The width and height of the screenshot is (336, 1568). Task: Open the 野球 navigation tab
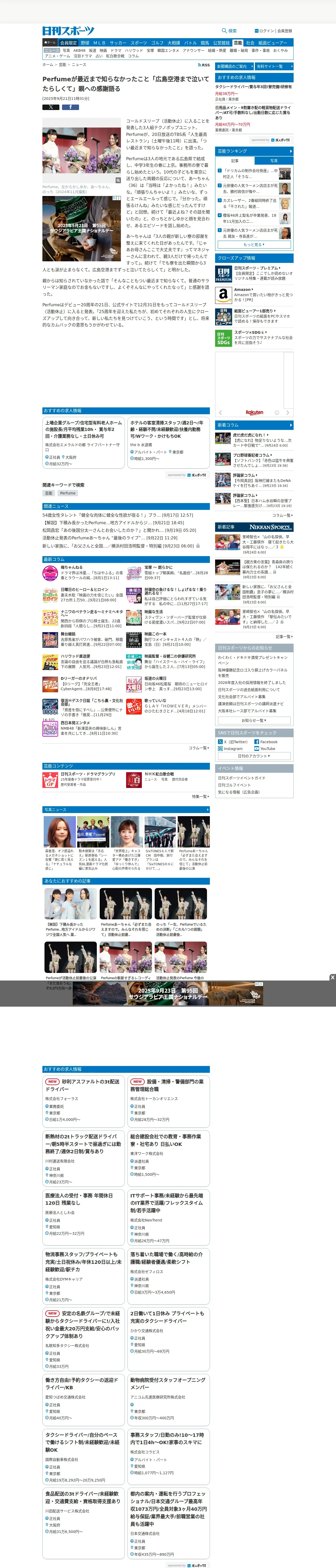(x=85, y=43)
